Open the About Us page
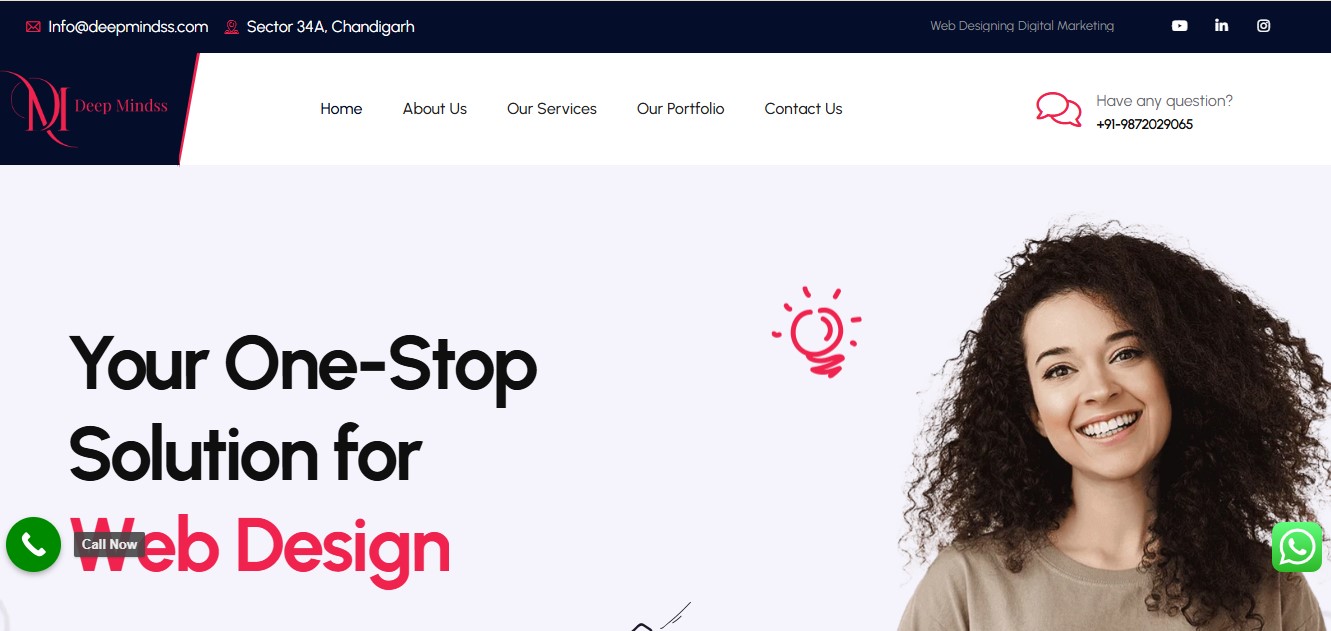1331x631 pixels. (x=435, y=109)
